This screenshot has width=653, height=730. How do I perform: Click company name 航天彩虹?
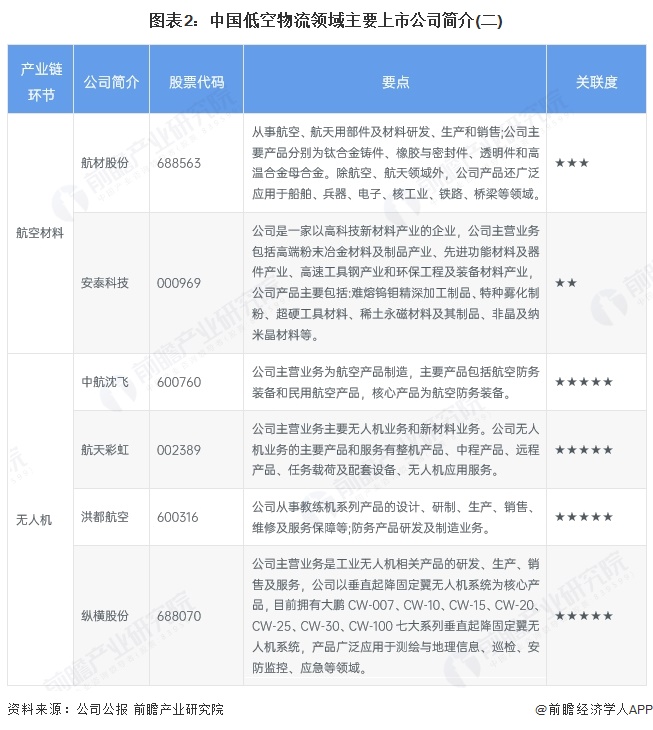tap(105, 450)
